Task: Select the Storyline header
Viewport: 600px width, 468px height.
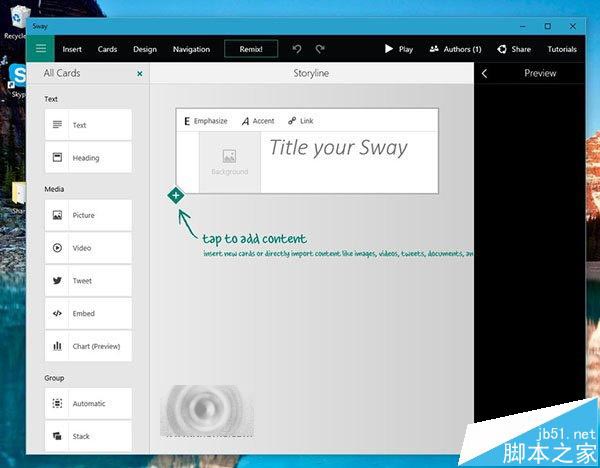Action: click(x=311, y=73)
